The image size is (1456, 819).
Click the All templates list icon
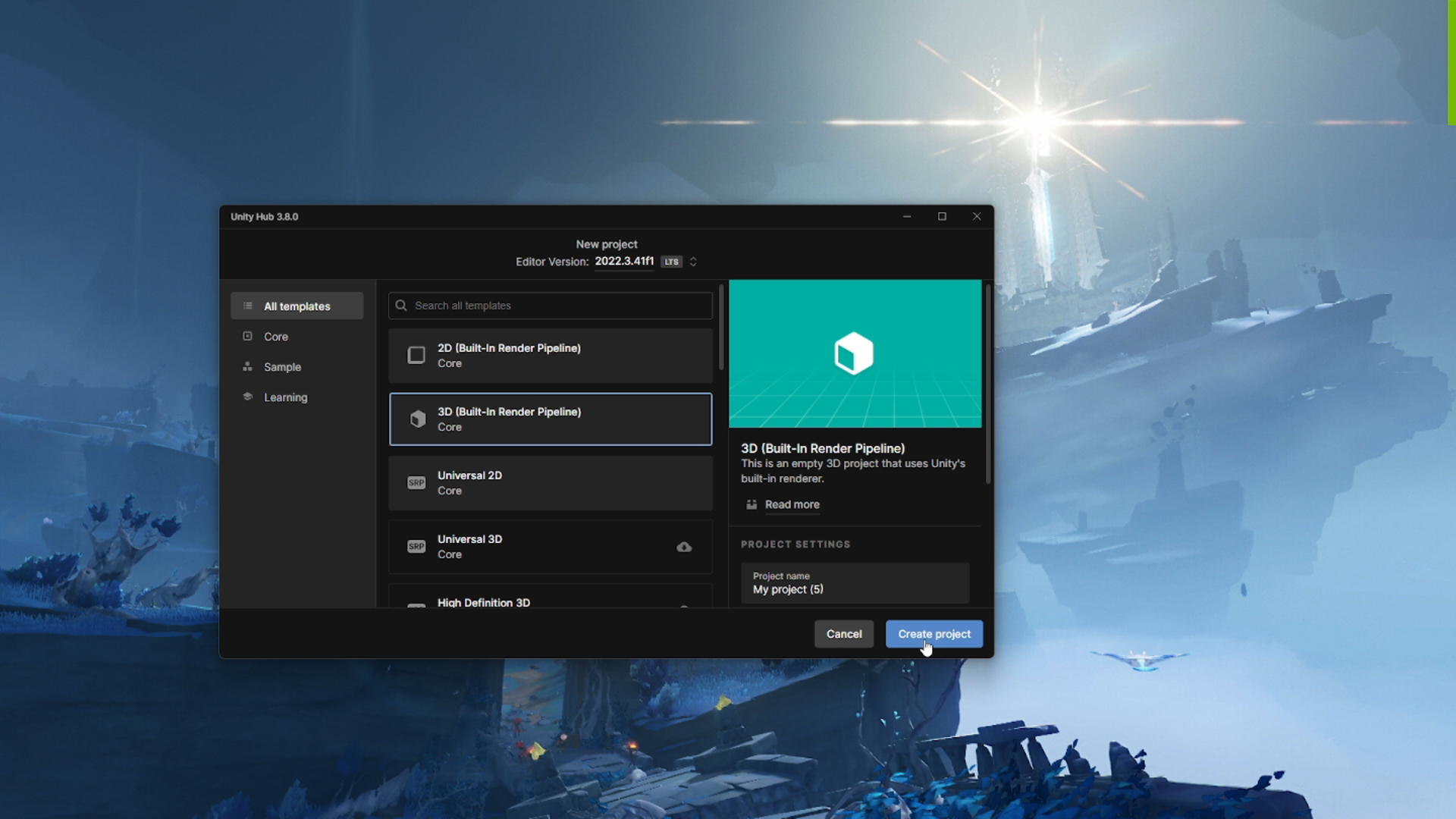[x=247, y=306]
